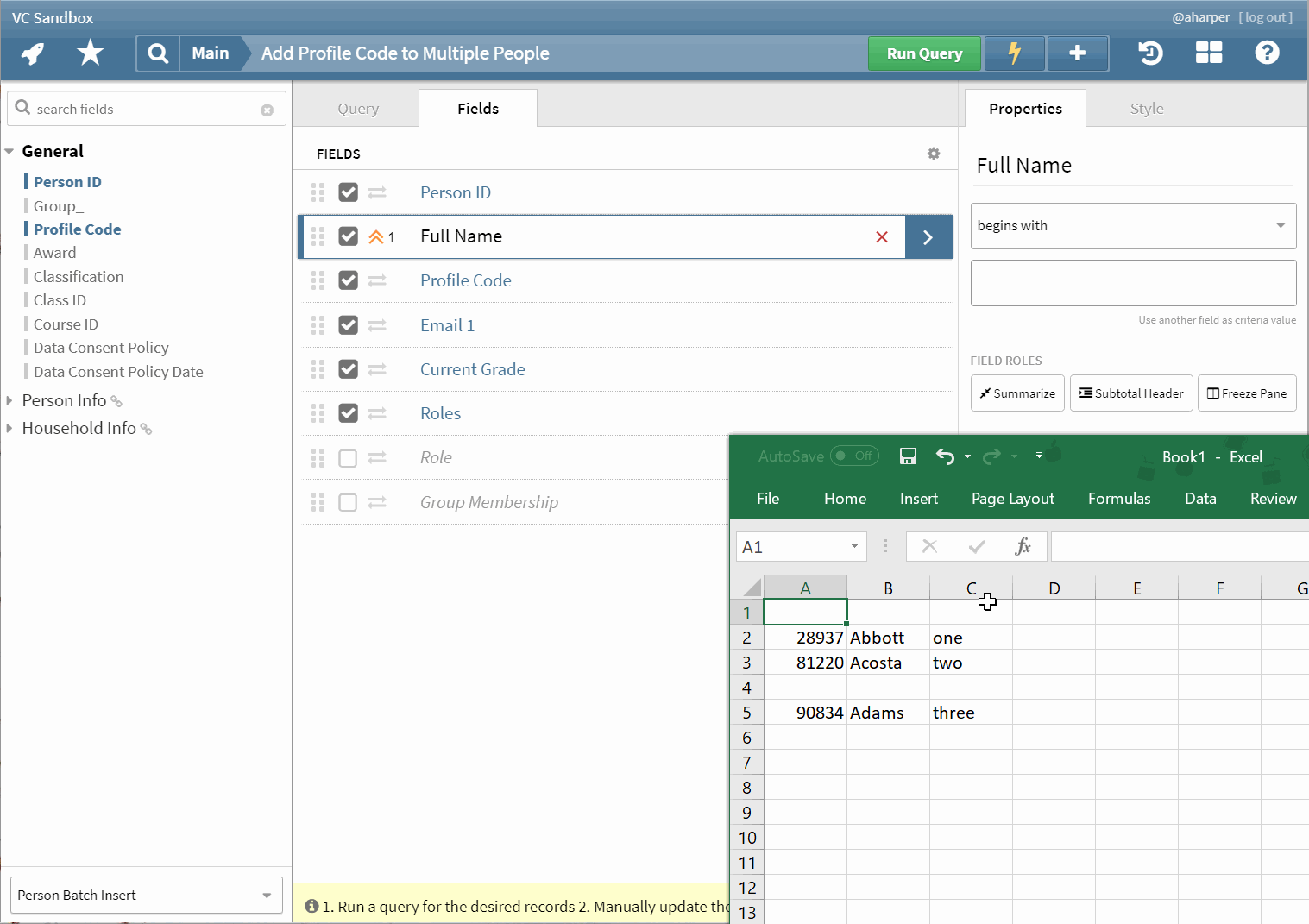The height and width of the screenshot is (924, 1309).
Task: Click the plus icon to add new
Action: (x=1077, y=53)
